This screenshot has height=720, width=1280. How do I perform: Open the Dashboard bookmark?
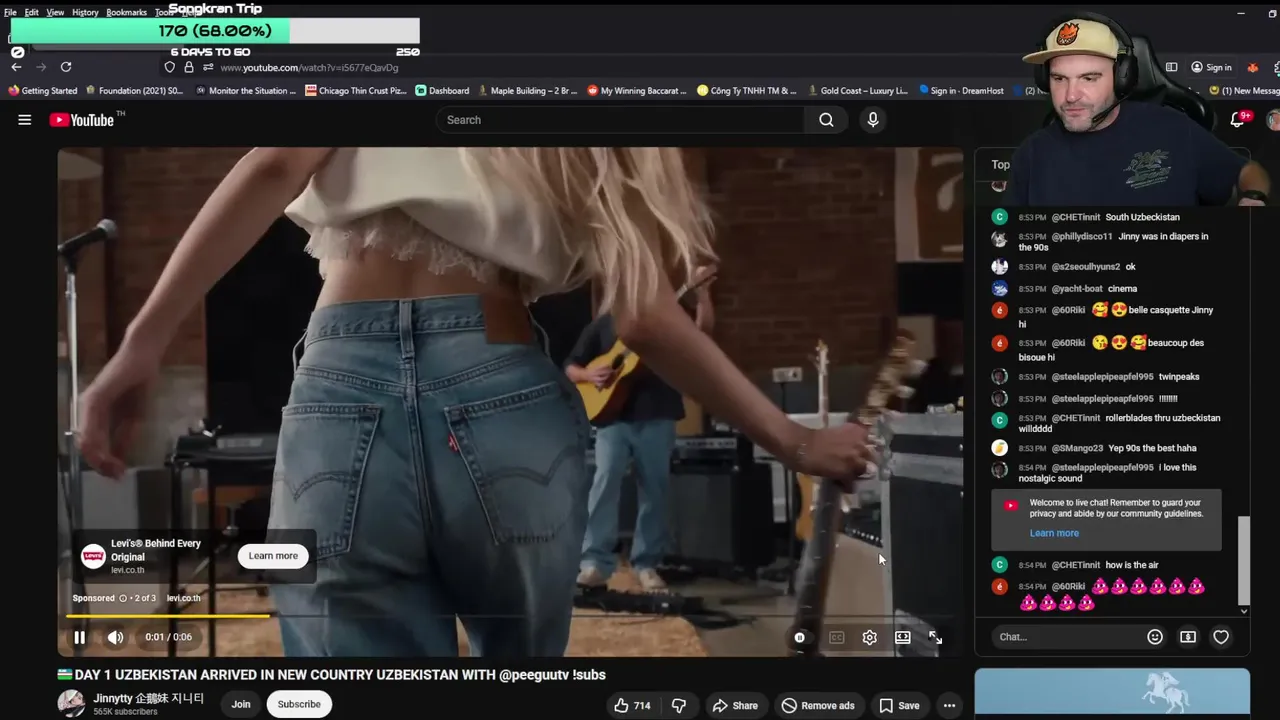pos(442,90)
